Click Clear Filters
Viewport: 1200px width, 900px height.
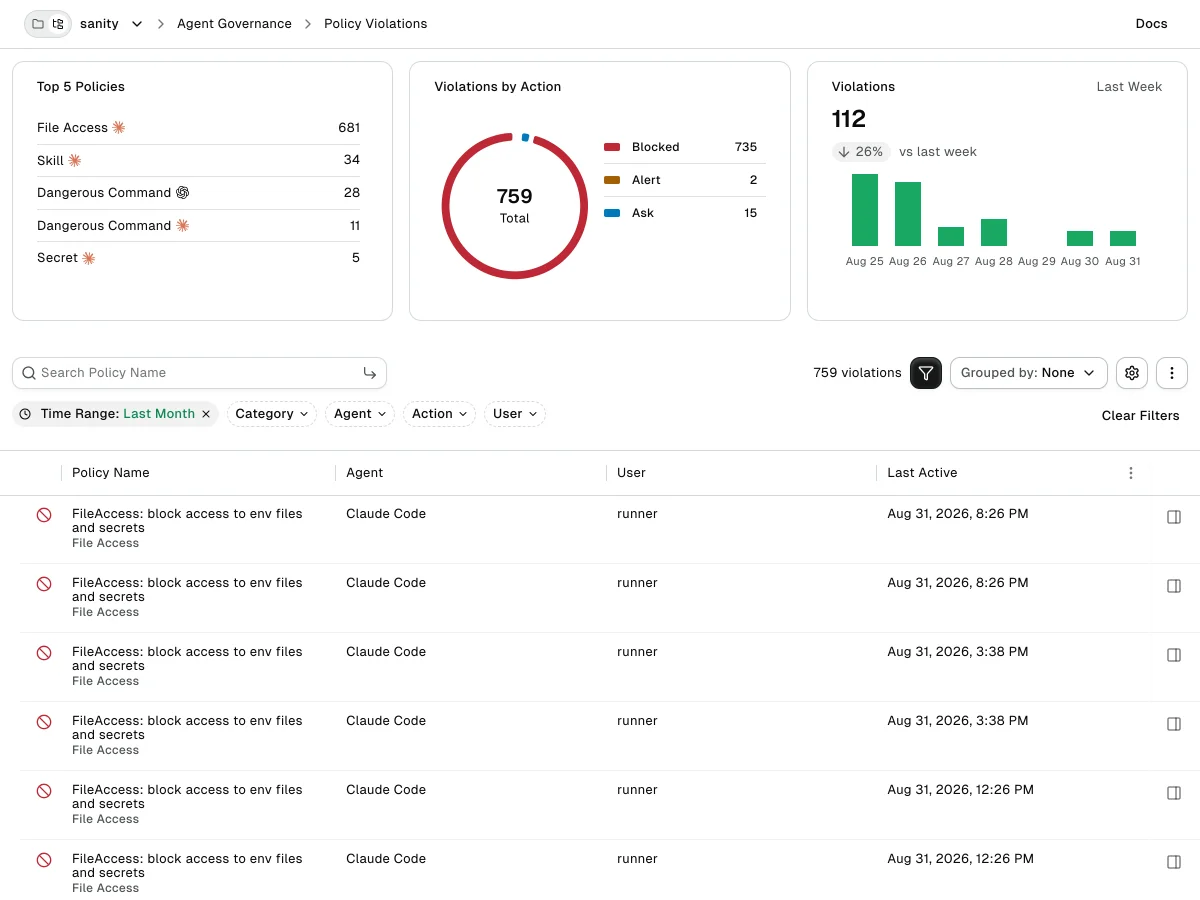click(1140, 416)
